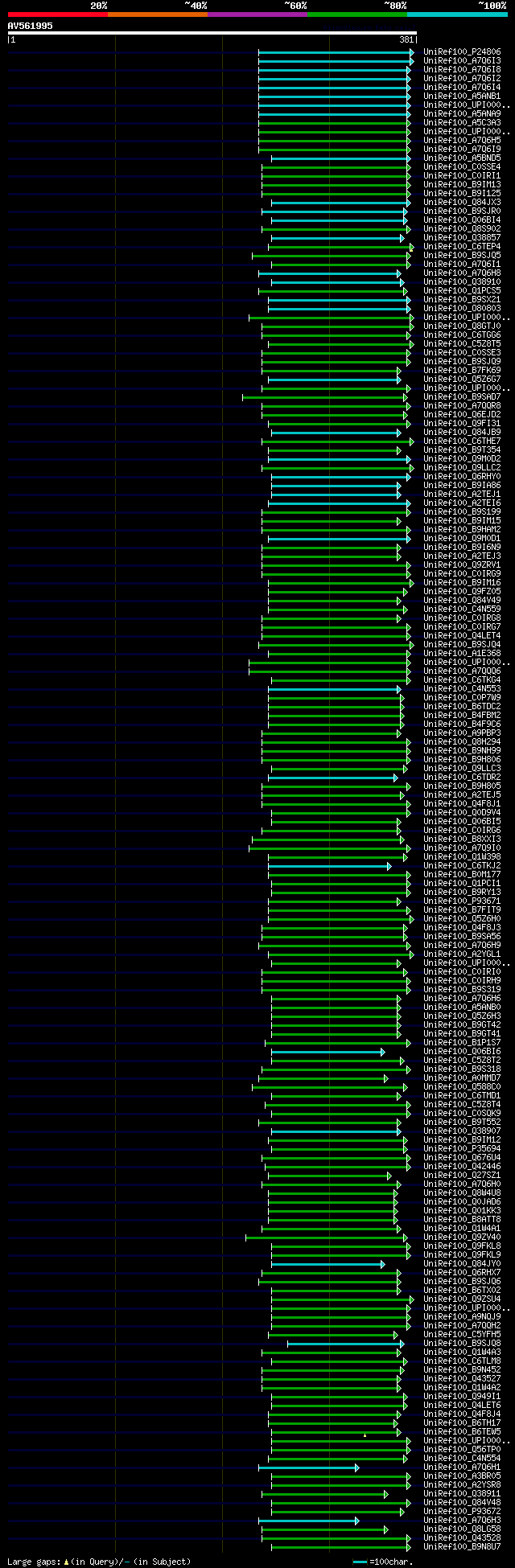Select UniRef100_Q9FZ05 label
515x1568 pixels.
[462, 591]
